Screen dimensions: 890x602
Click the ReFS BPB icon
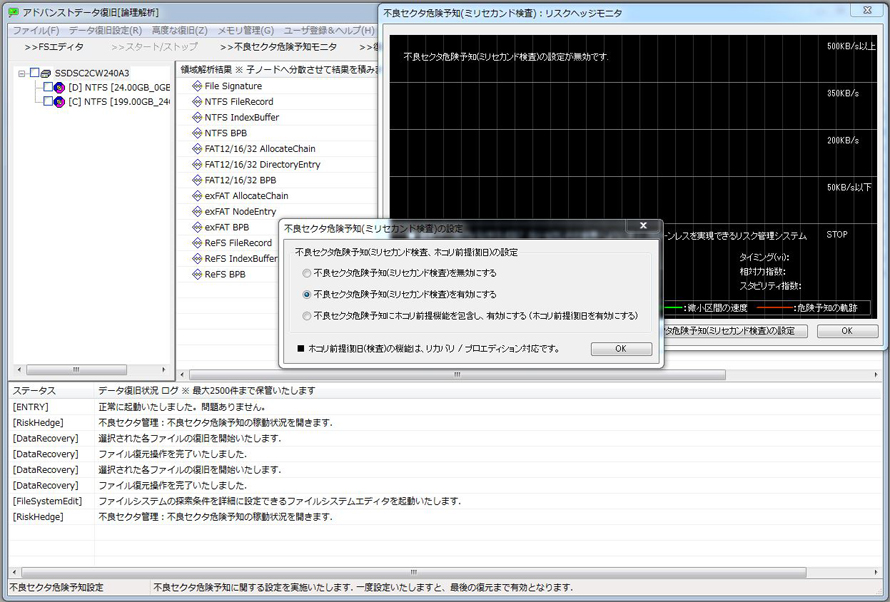(x=197, y=275)
